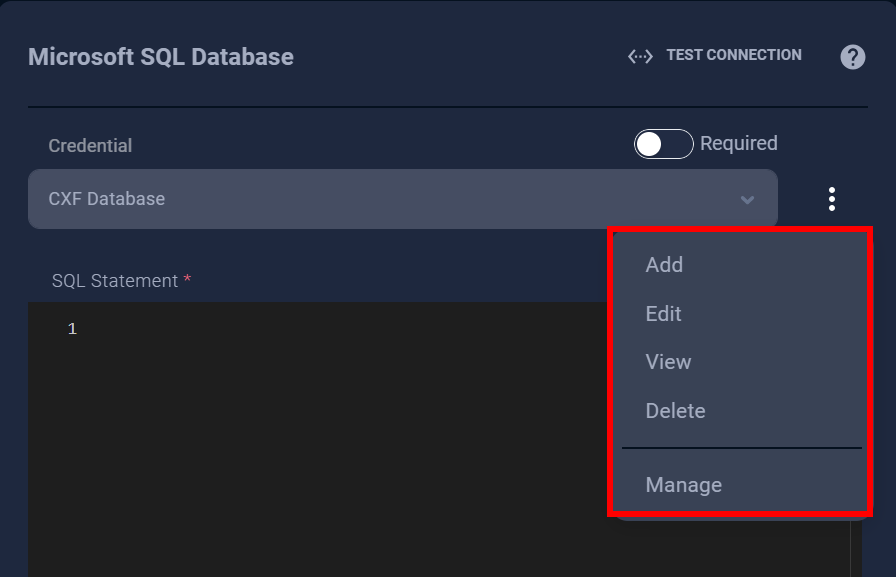Click the test connection arrows icon

[x=640, y=56]
